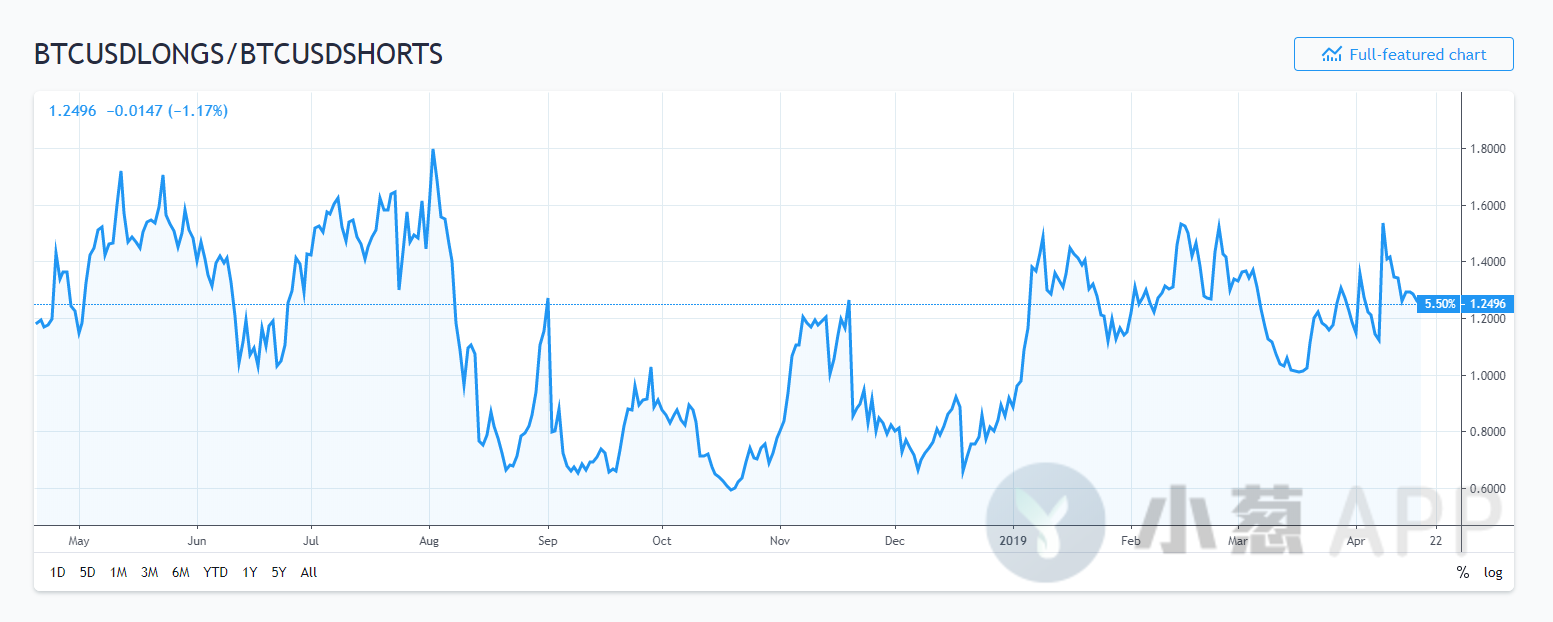Image resolution: width=1553 pixels, height=622 pixels.
Task: Click the −0.0147 (−1.17%) change value
Action: tap(167, 111)
